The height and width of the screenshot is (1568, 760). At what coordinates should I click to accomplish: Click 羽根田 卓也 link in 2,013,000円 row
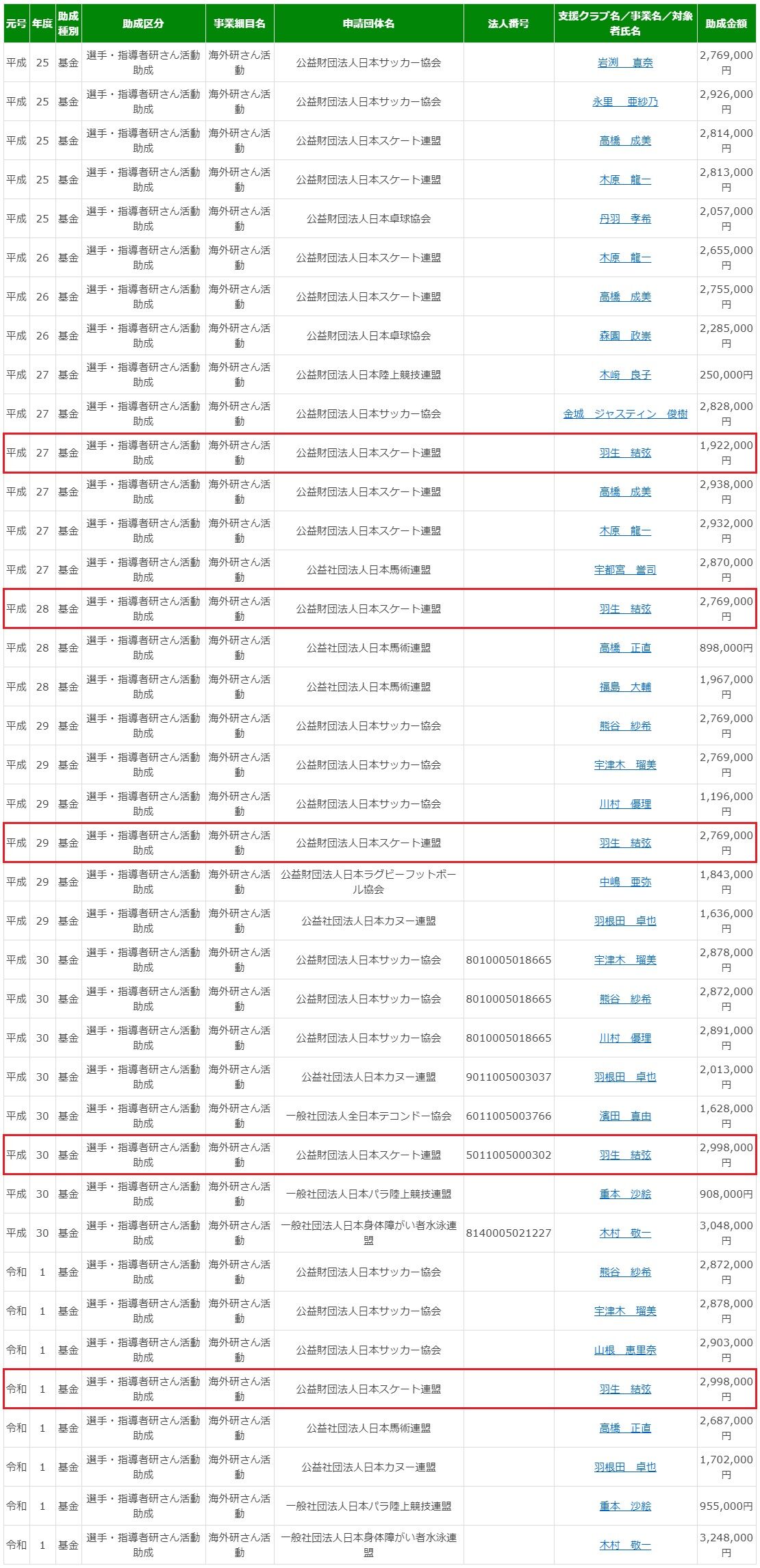click(625, 1077)
